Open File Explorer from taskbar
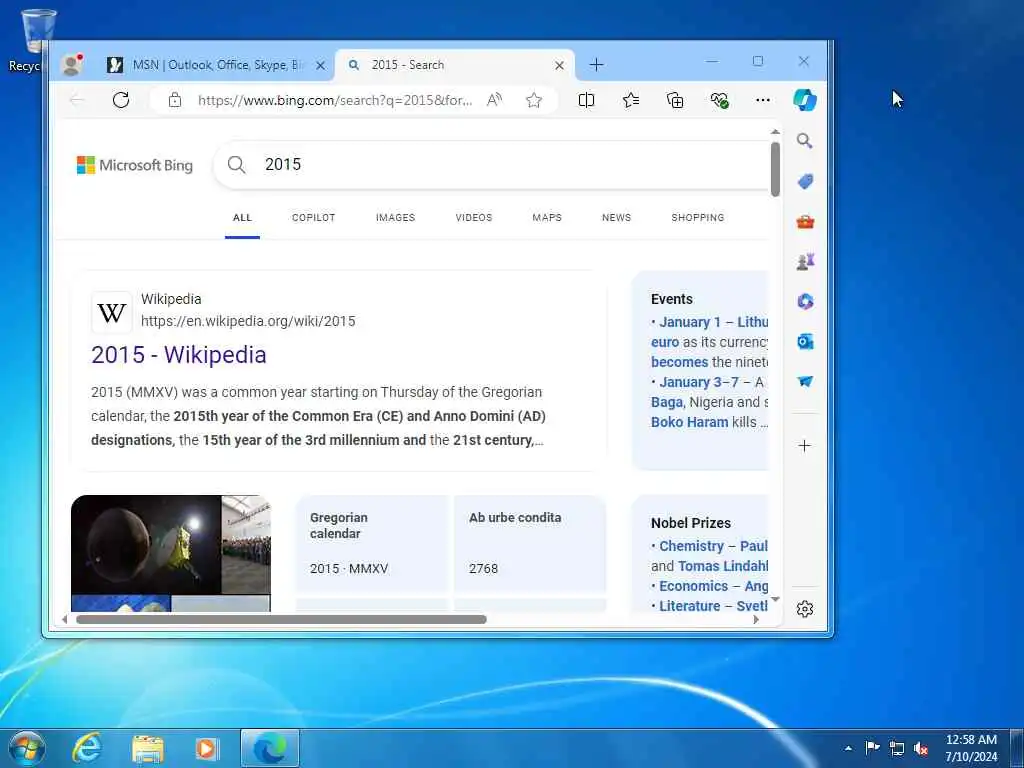The image size is (1024, 768). coord(148,748)
